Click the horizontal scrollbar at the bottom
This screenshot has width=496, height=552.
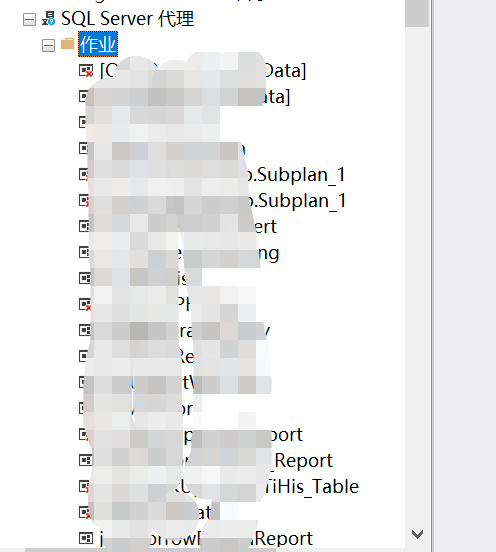pyautogui.click(x=150, y=550)
